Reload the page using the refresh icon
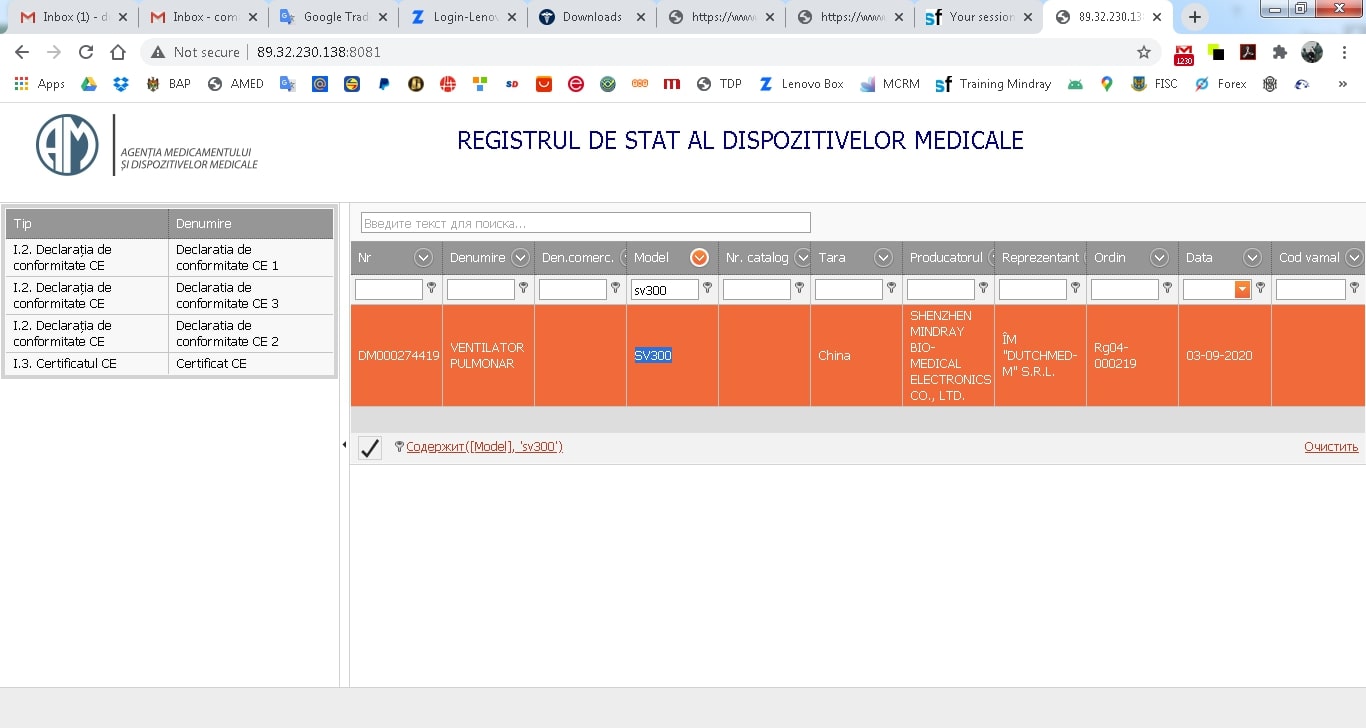Image resolution: width=1366 pixels, height=728 pixels. [x=86, y=52]
